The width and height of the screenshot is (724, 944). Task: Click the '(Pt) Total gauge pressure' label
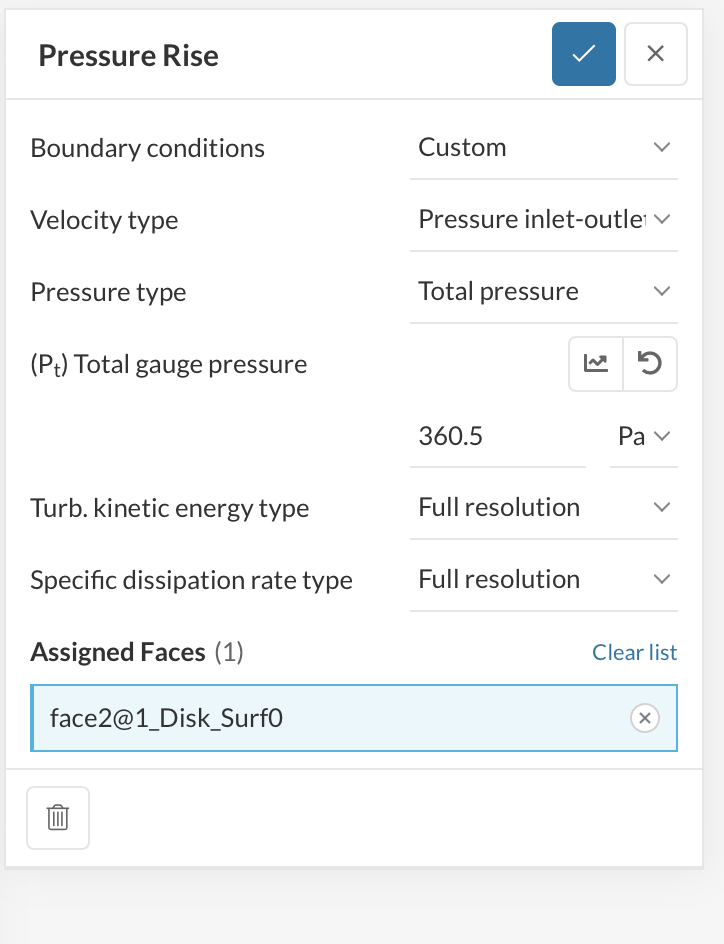(x=168, y=365)
